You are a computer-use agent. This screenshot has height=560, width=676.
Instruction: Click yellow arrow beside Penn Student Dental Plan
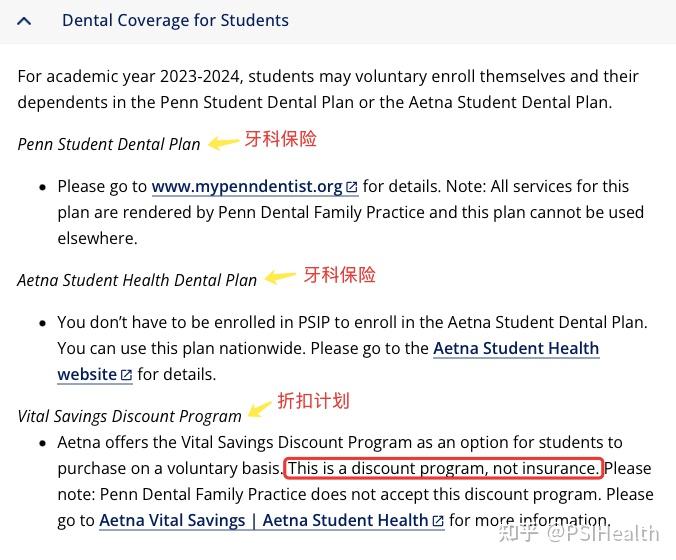pos(221,142)
